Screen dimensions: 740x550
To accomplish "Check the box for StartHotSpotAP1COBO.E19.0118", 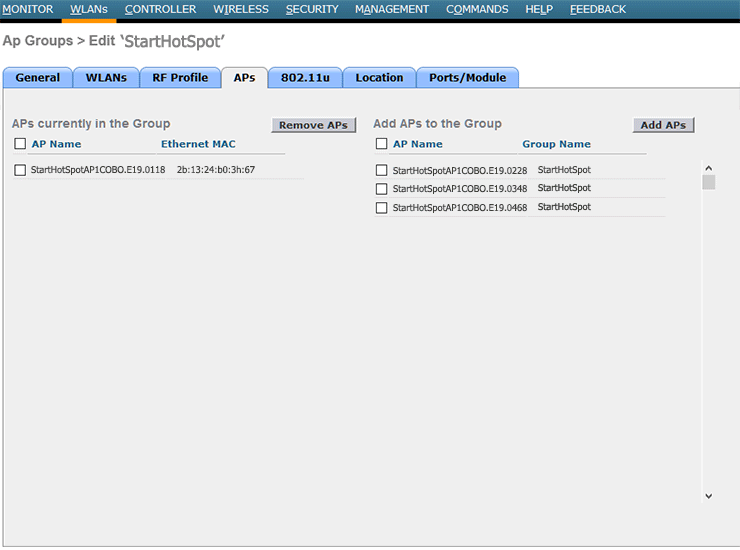I will (x=20, y=170).
